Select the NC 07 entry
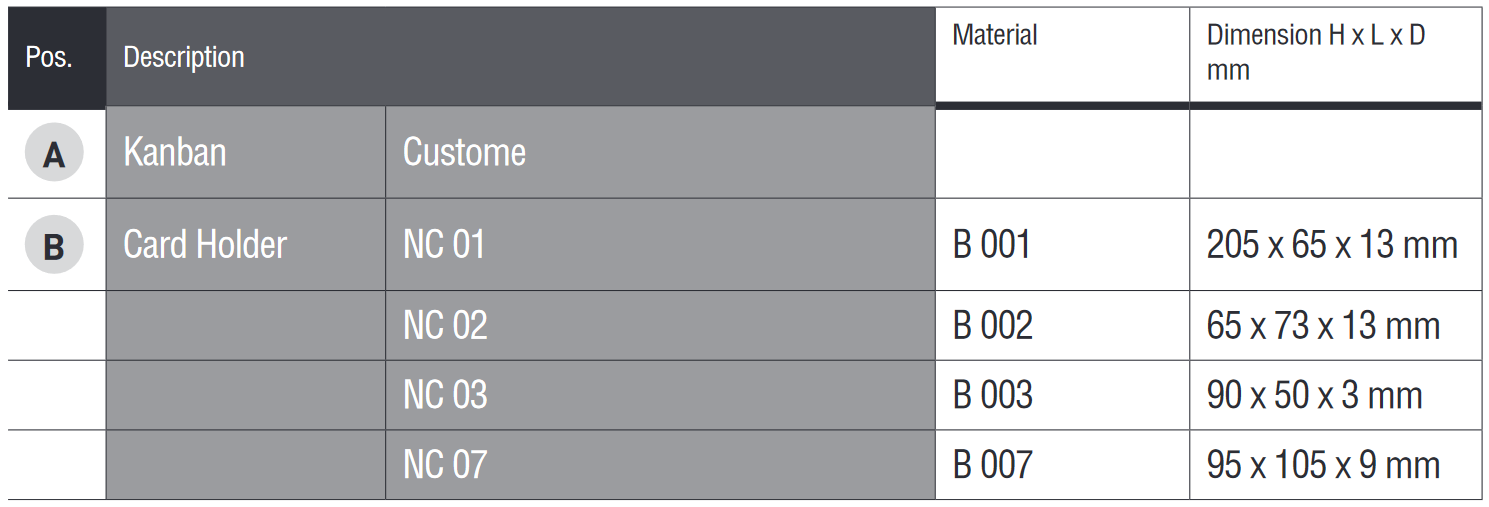 coord(445,465)
